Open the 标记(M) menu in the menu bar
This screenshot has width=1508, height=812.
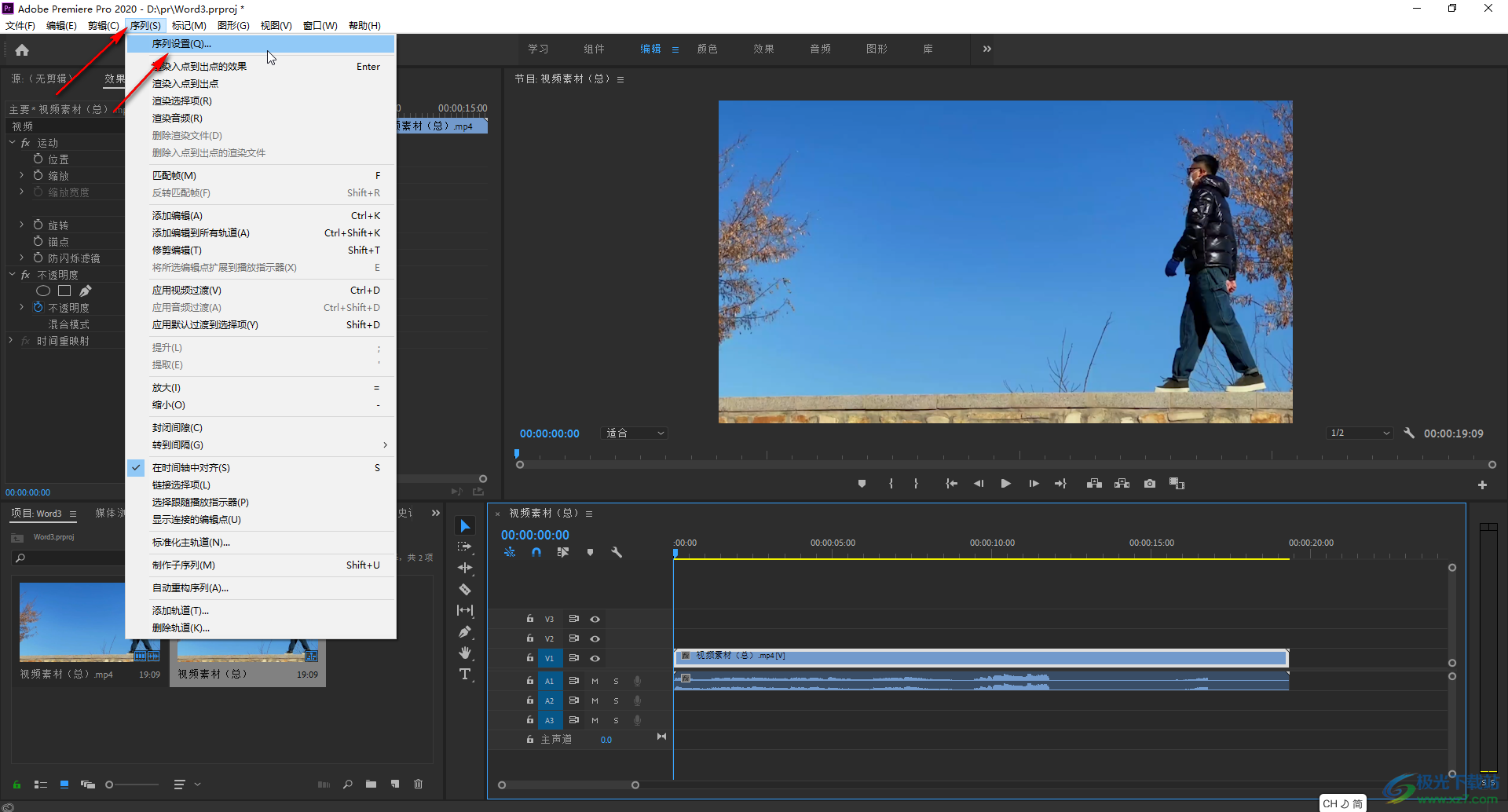point(189,26)
